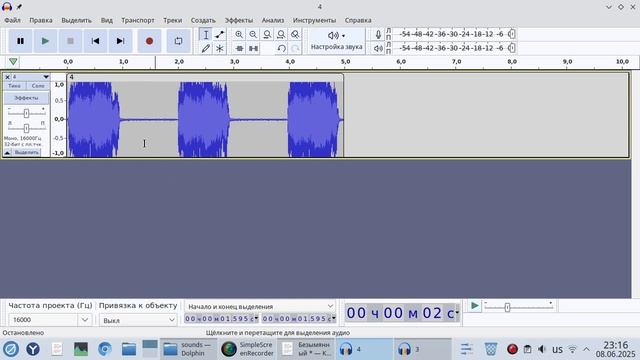The width and height of the screenshot is (640, 360).
Task: Switch to Audacity window 3 in taskbar
Action: tap(422, 349)
